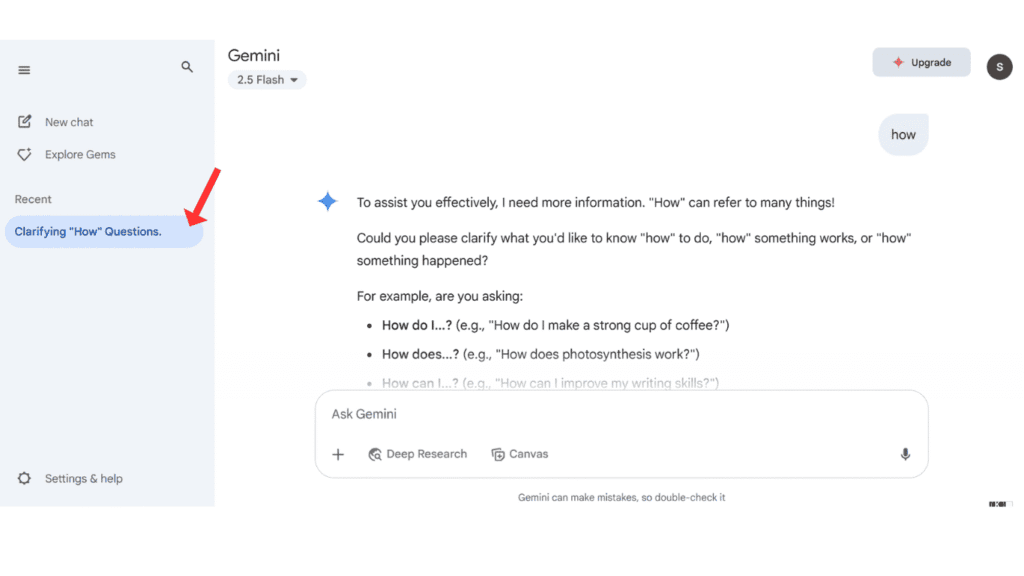Click the "how" user message bubble
This screenshot has height=576, width=1024.
coord(903,134)
